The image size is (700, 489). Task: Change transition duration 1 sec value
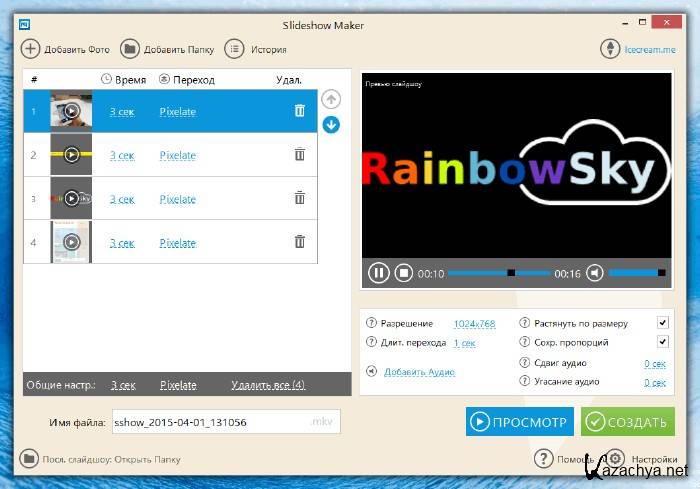click(x=464, y=343)
